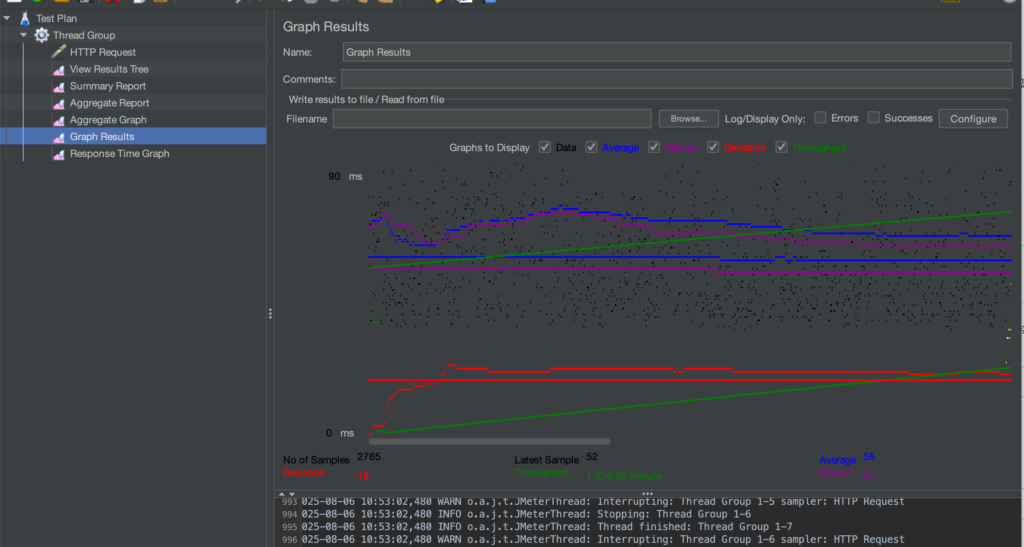Toggle the Throughput graph checkbox
This screenshot has height=547, width=1024.
tap(781, 147)
